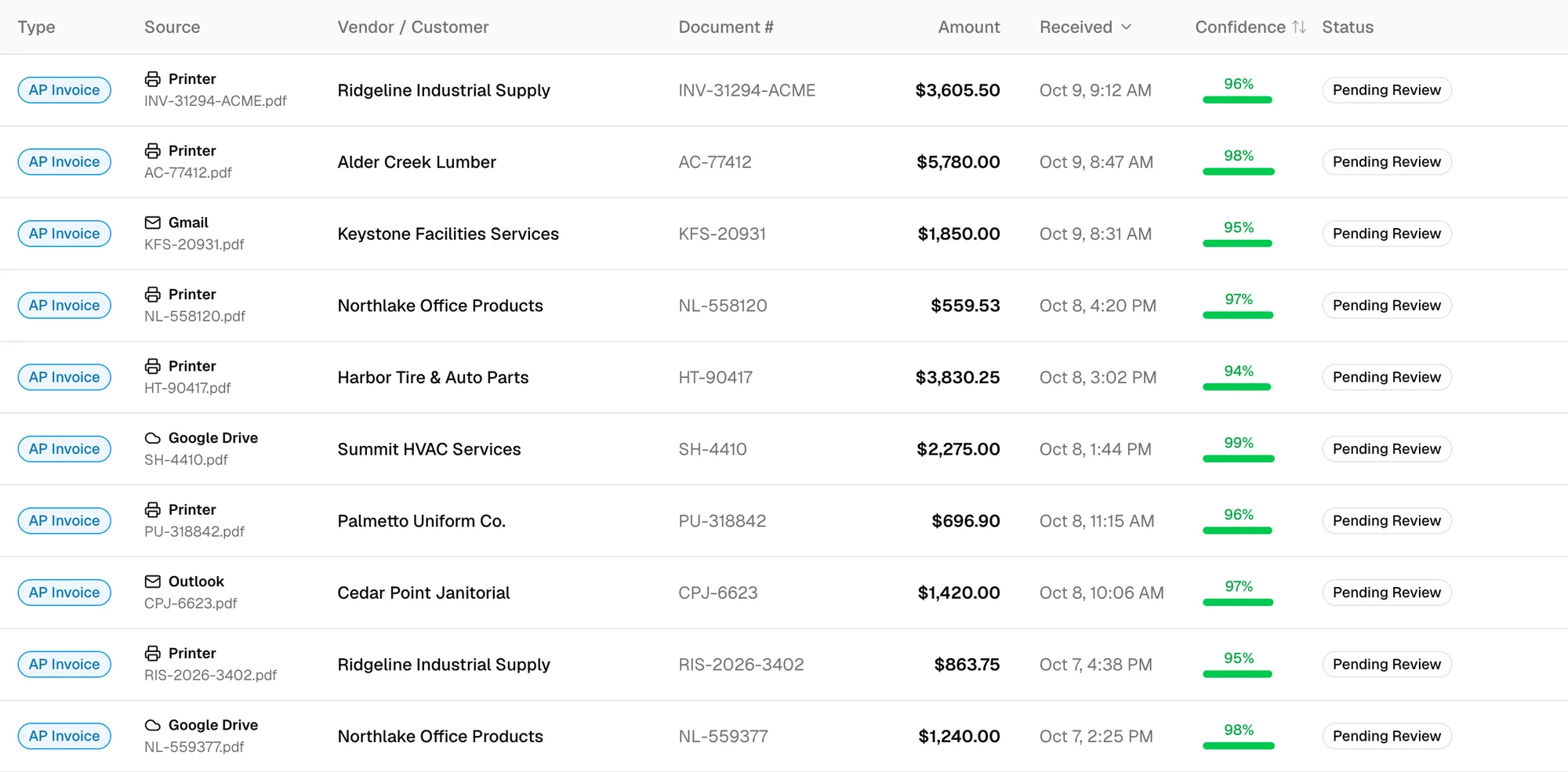Click the 94% confidence bar for Harbor Tire
Screen dimensions: 1568x772
coord(1239,387)
